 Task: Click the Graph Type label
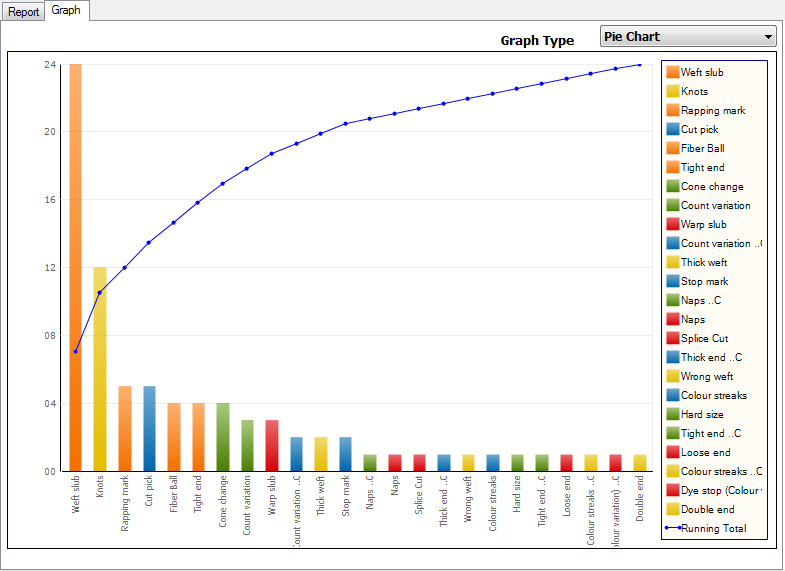pyautogui.click(x=537, y=41)
